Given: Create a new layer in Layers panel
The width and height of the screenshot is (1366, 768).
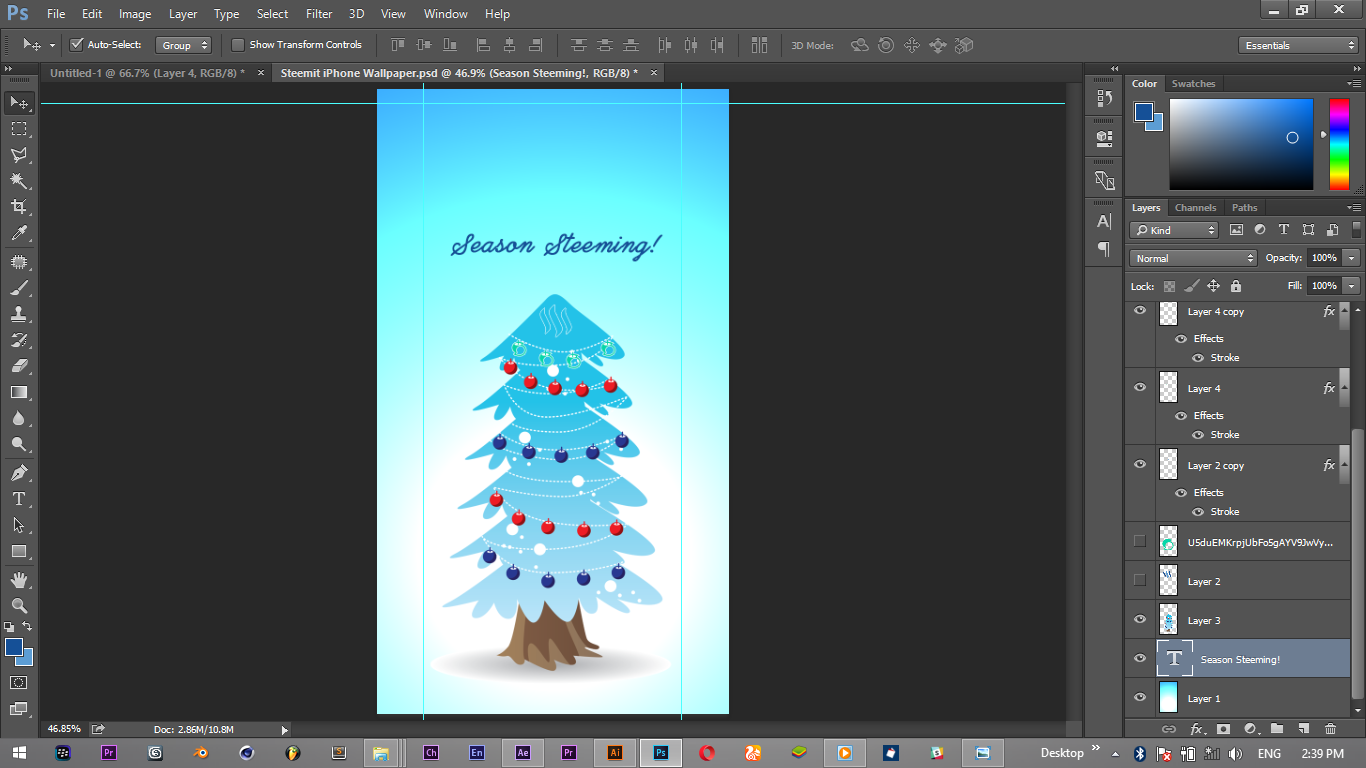Looking at the screenshot, I should tap(1303, 729).
